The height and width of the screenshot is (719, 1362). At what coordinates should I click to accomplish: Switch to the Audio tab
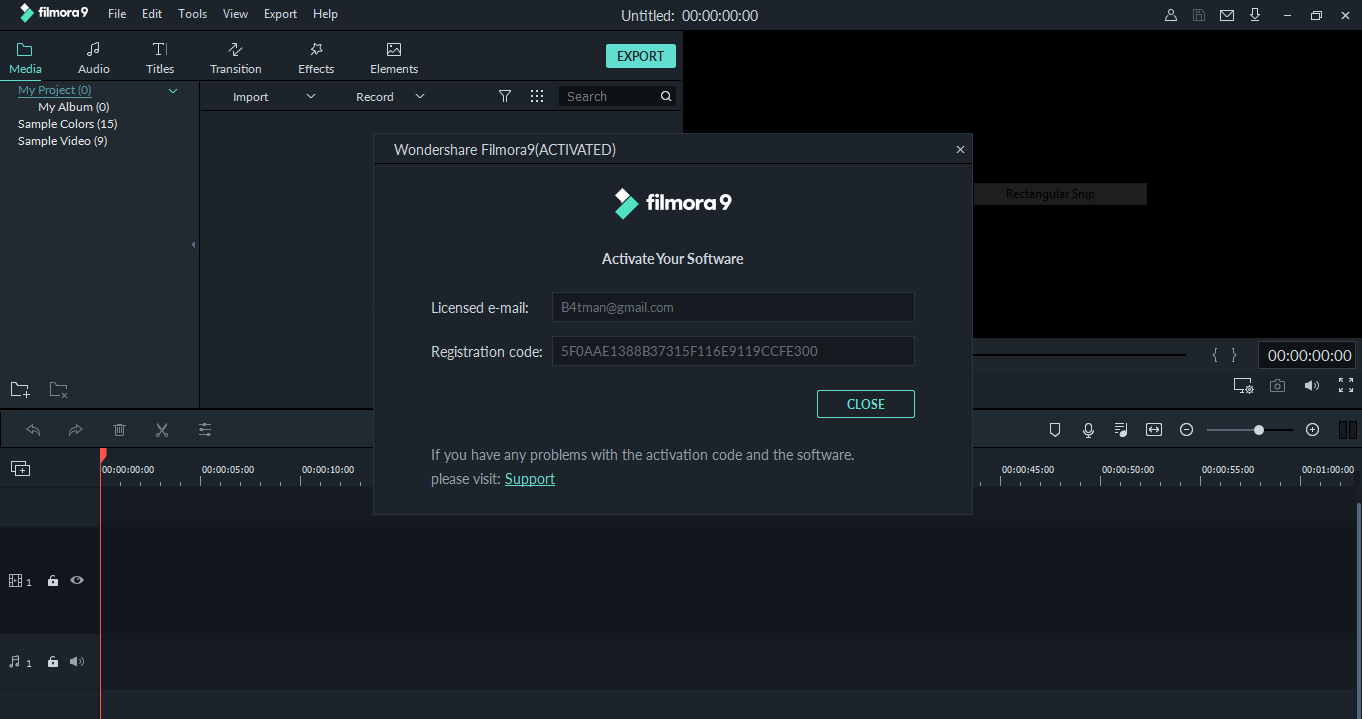tap(94, 58)
